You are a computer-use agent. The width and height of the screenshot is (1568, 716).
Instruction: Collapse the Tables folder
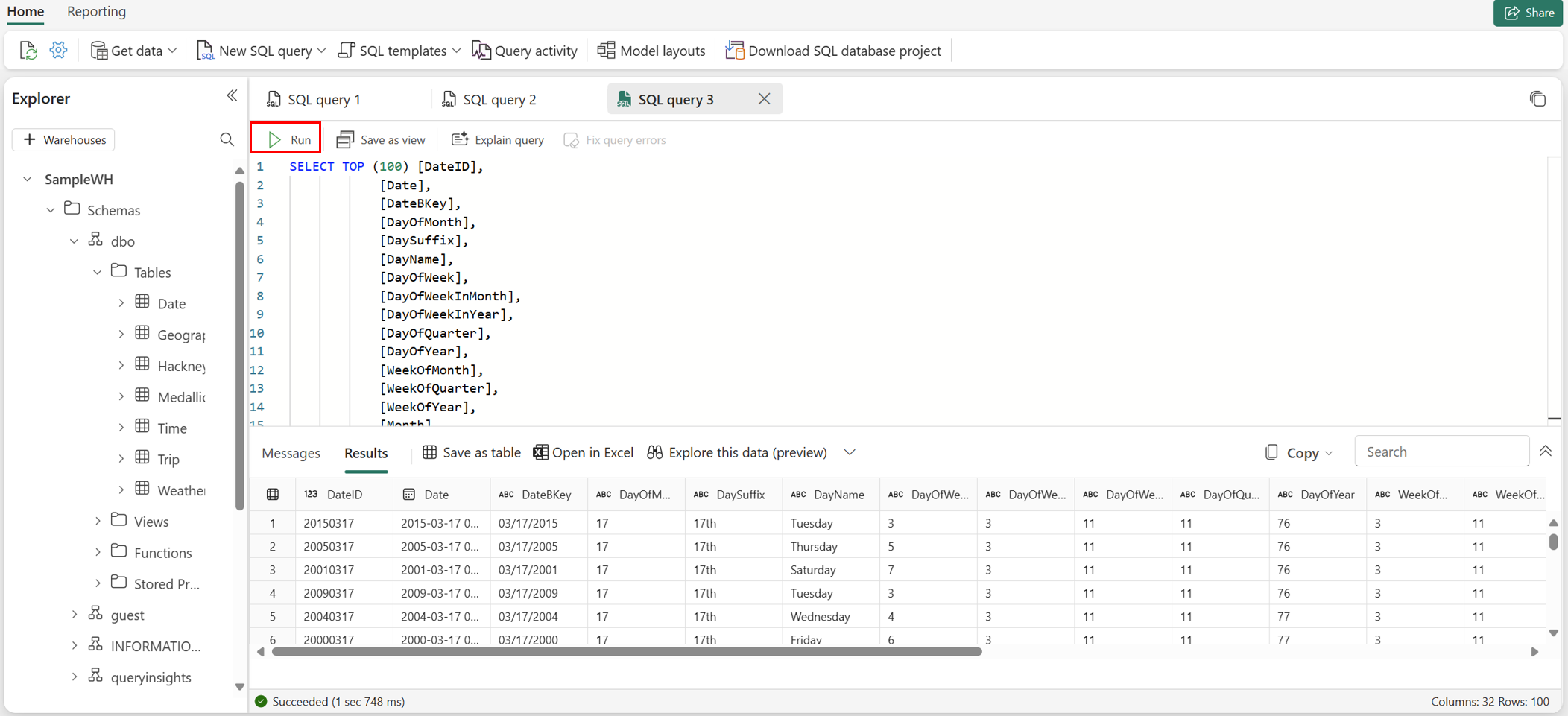point(97,273)
